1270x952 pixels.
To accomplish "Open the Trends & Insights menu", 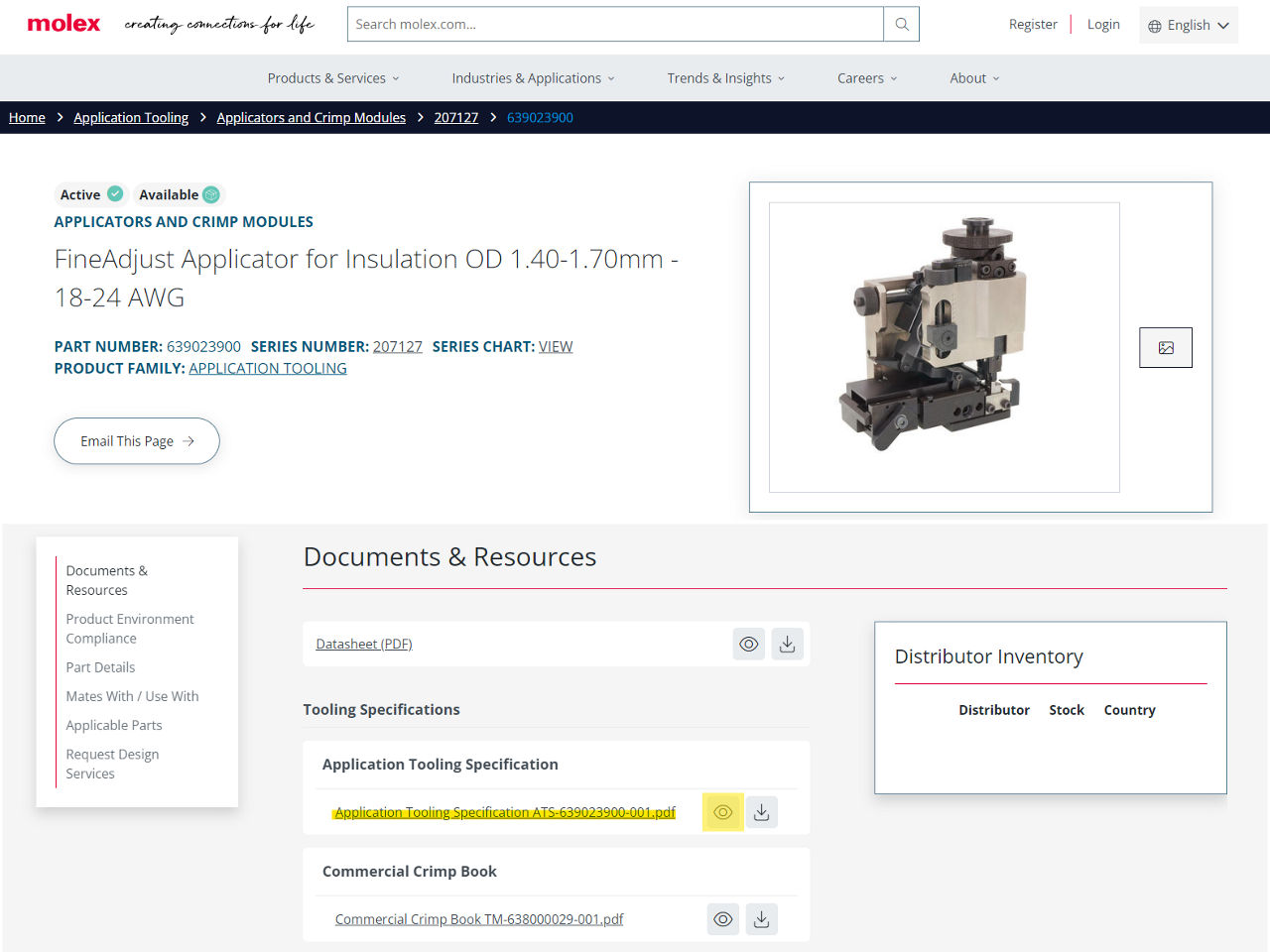I will tap(726, 78).
